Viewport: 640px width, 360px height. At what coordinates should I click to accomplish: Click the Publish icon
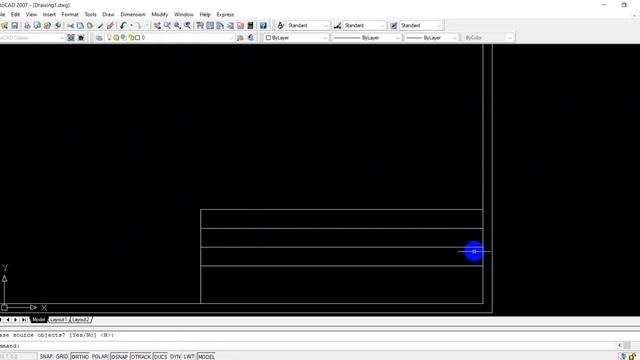coord(47,25)
